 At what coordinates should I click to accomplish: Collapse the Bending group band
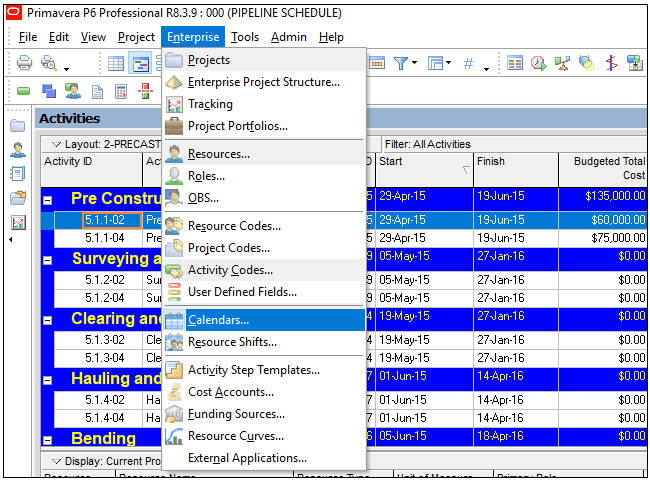coord(48,440)
